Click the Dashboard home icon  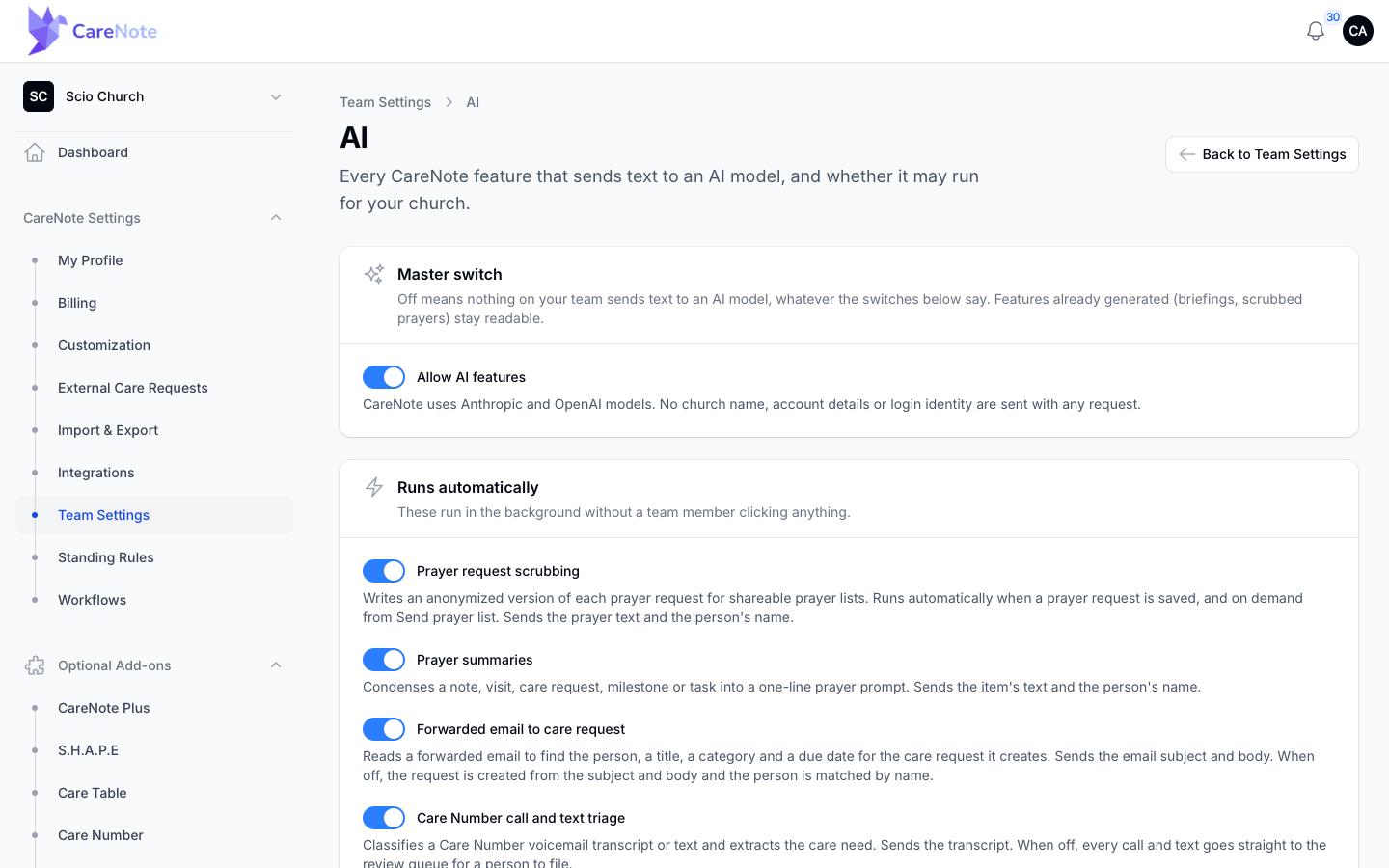tap(35, 152)
